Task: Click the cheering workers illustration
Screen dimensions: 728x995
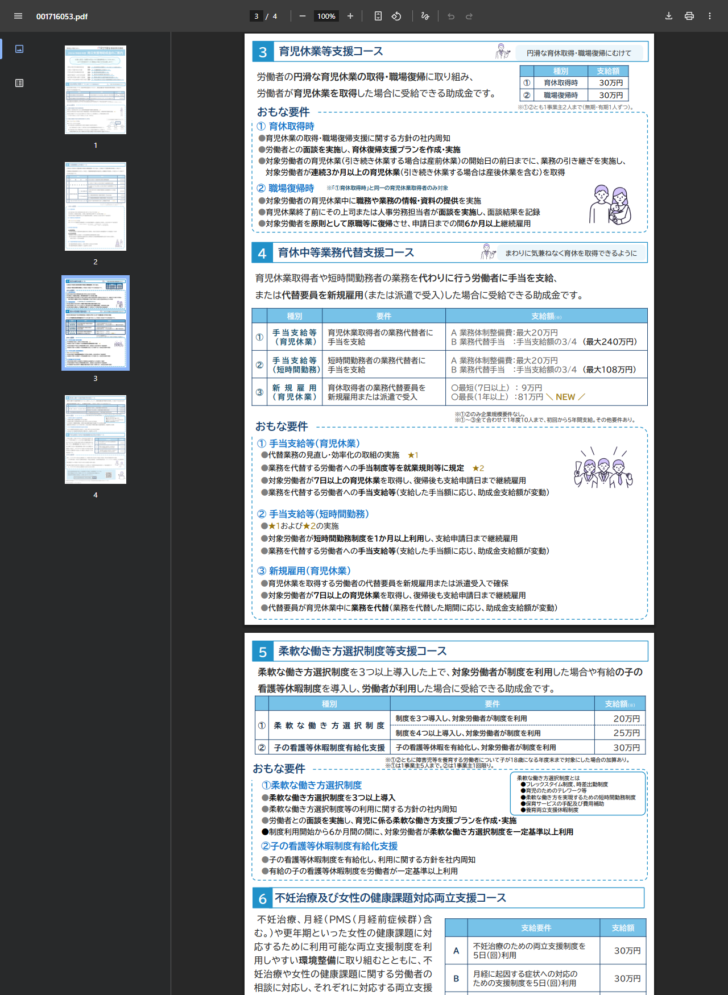Action: [604, 467]
